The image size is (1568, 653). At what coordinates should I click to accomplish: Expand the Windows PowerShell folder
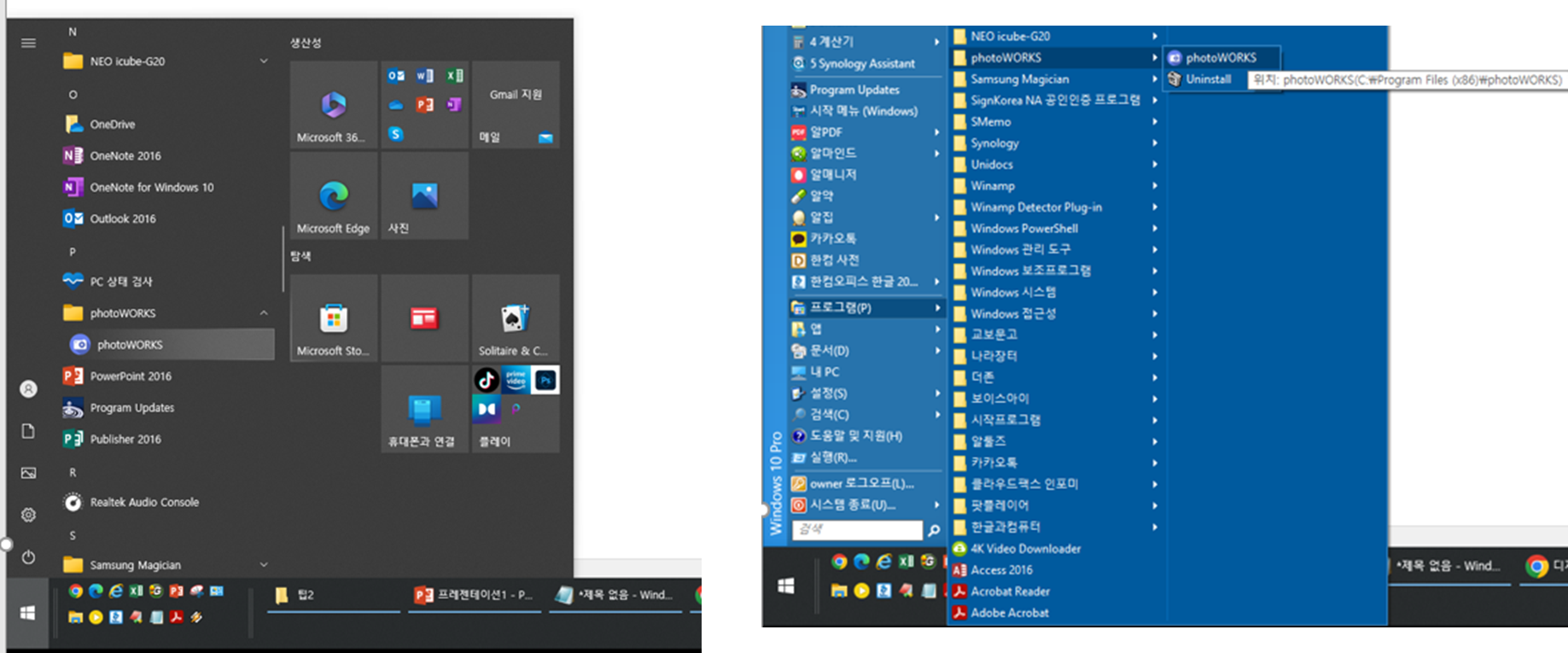1056,229
